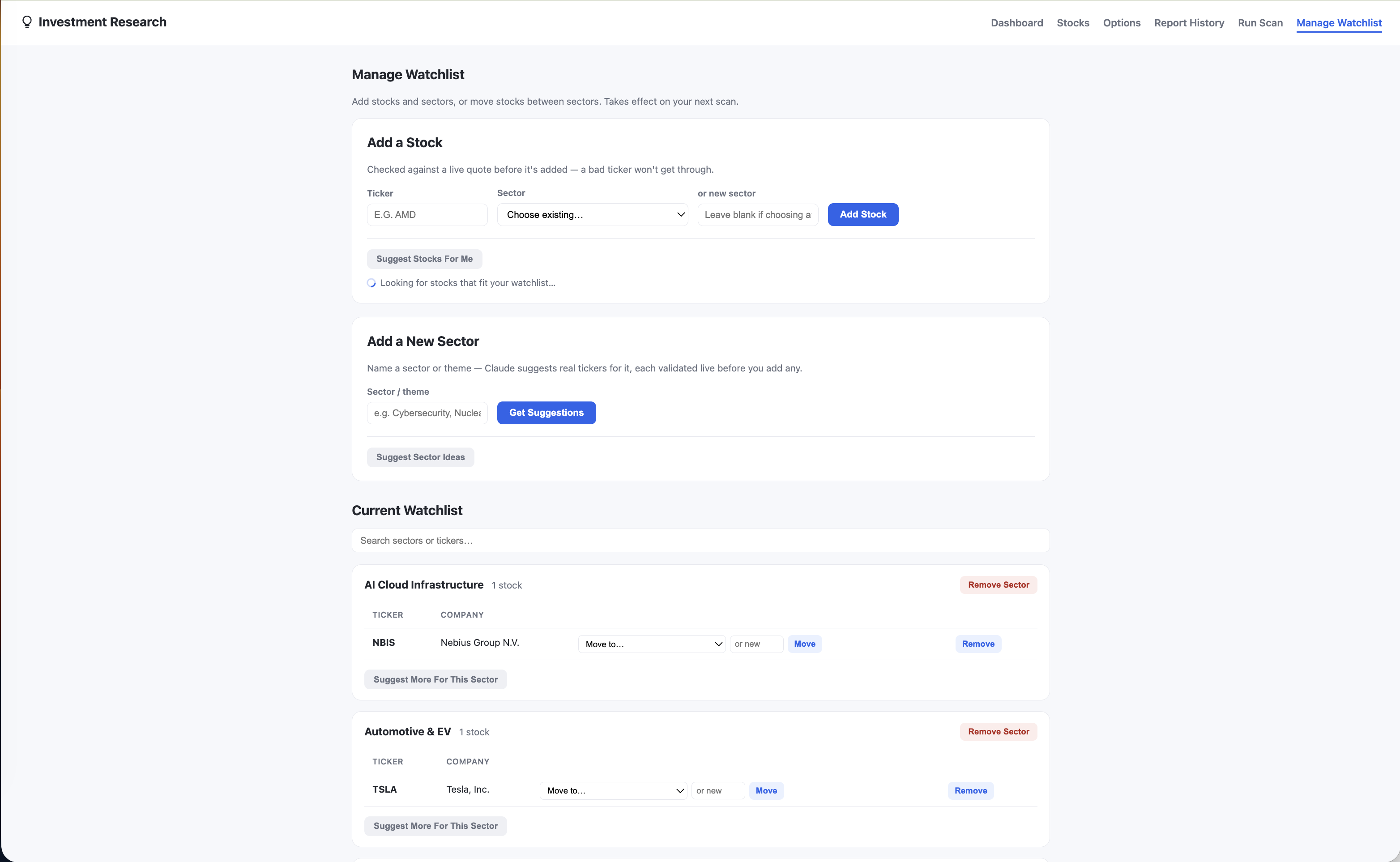Focus the Sector / theme input

click(427, 413)
